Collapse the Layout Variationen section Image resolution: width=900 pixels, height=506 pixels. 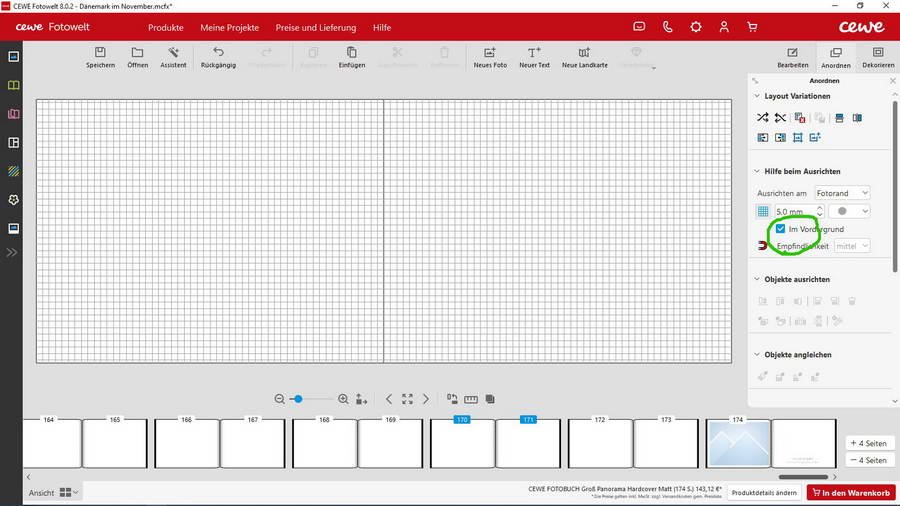[x=757, y=96]
